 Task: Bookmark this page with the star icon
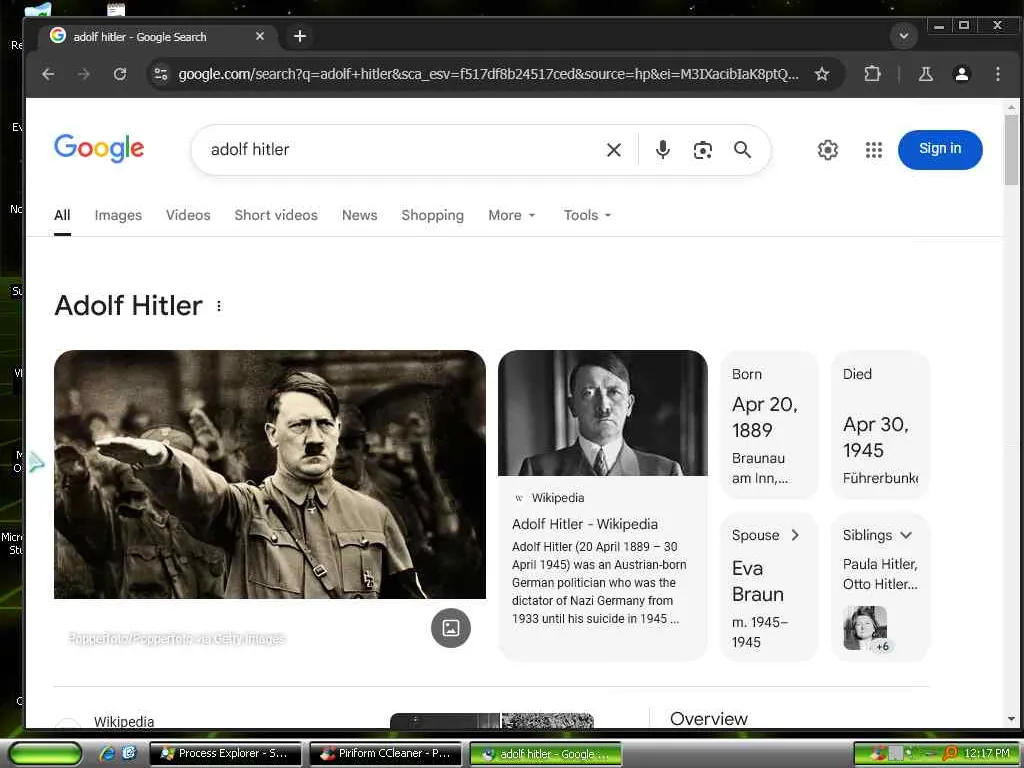point(822,74)
